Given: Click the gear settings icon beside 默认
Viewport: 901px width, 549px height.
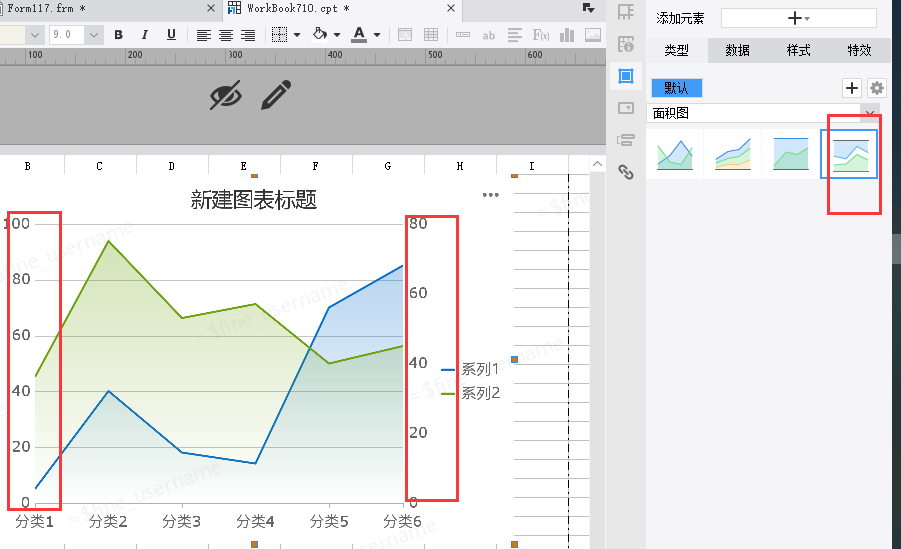Looking at the screenshot, I should 877,88.
